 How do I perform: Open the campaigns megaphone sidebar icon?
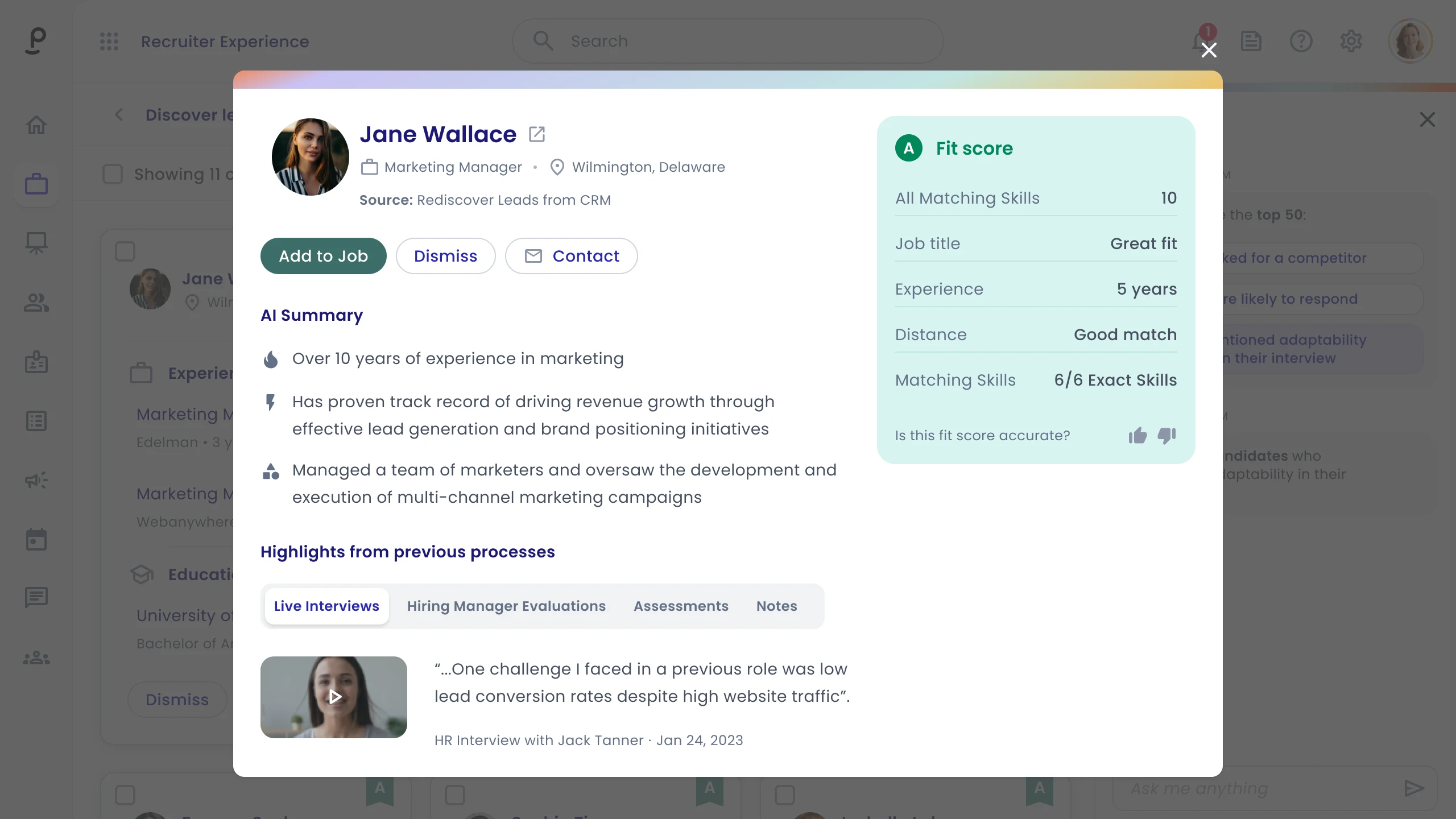point(36,481)
